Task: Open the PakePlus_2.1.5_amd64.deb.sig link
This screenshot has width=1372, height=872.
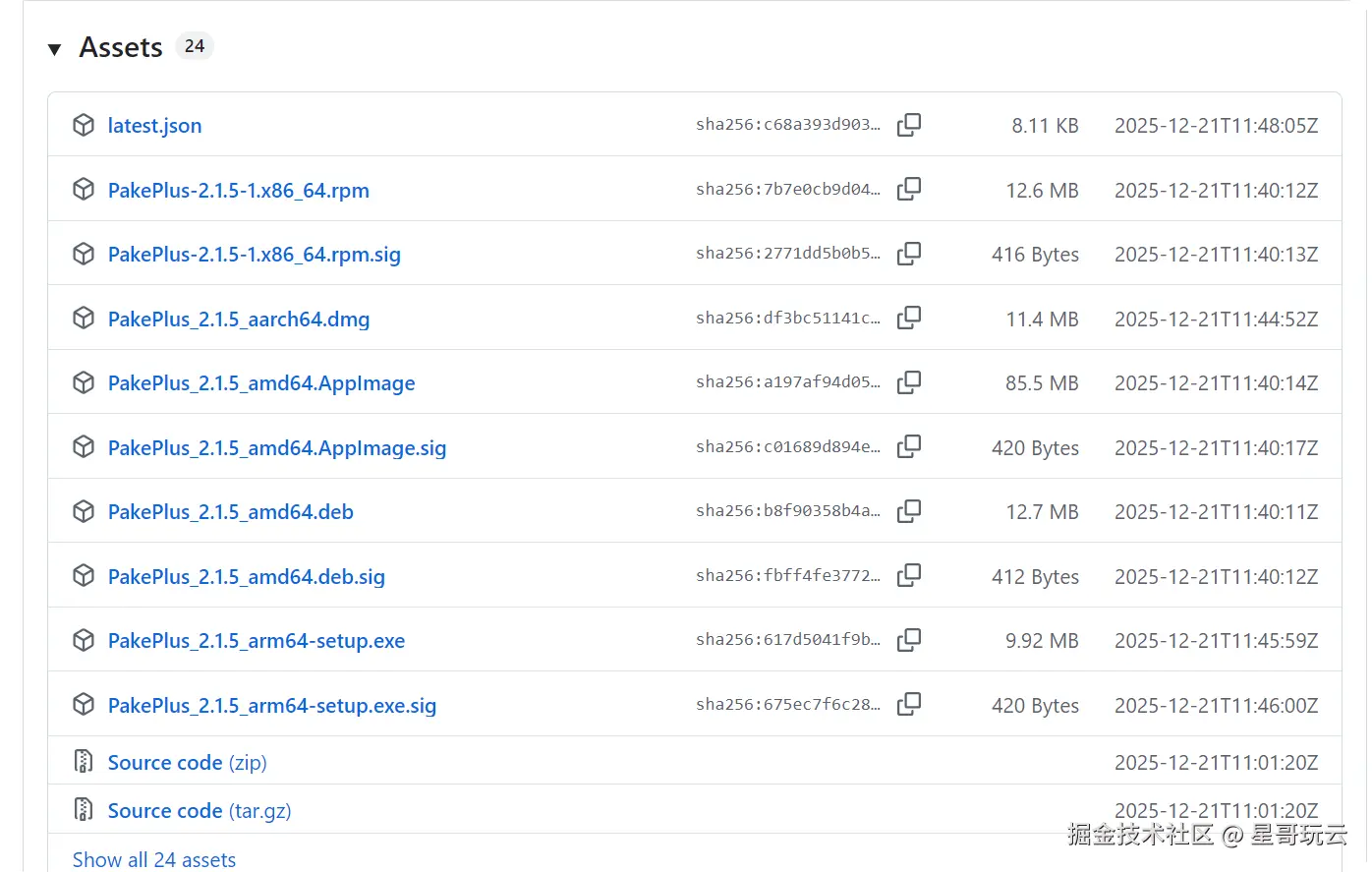Action: click(247, 577)
